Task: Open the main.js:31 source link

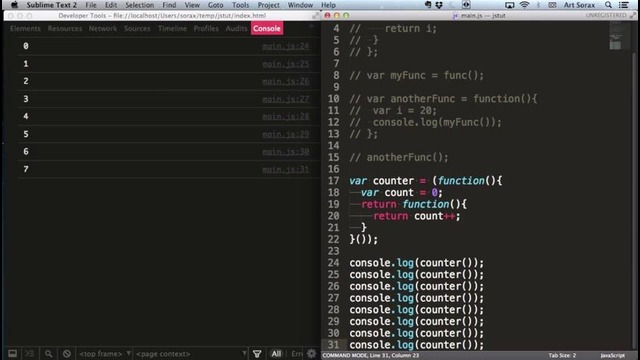Action: (285, 169)
